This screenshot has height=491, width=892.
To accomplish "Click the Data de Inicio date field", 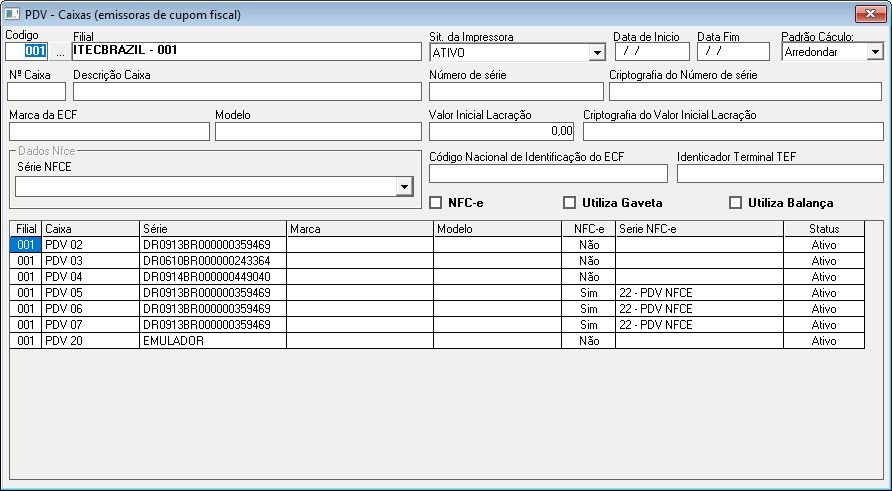I will click(x=652, y=52).
